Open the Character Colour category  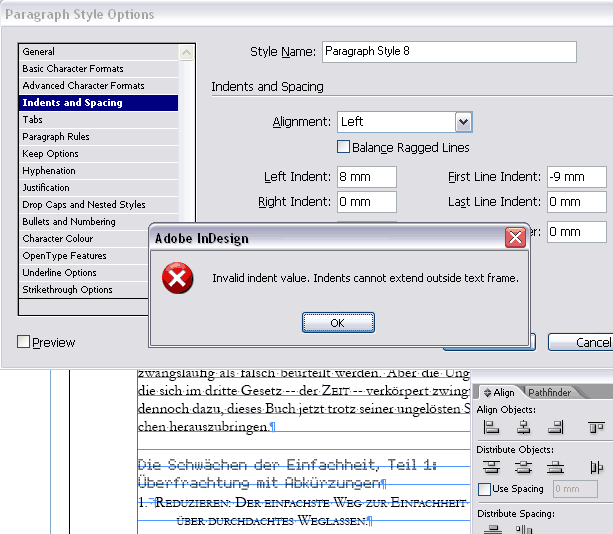click(84, 239)
